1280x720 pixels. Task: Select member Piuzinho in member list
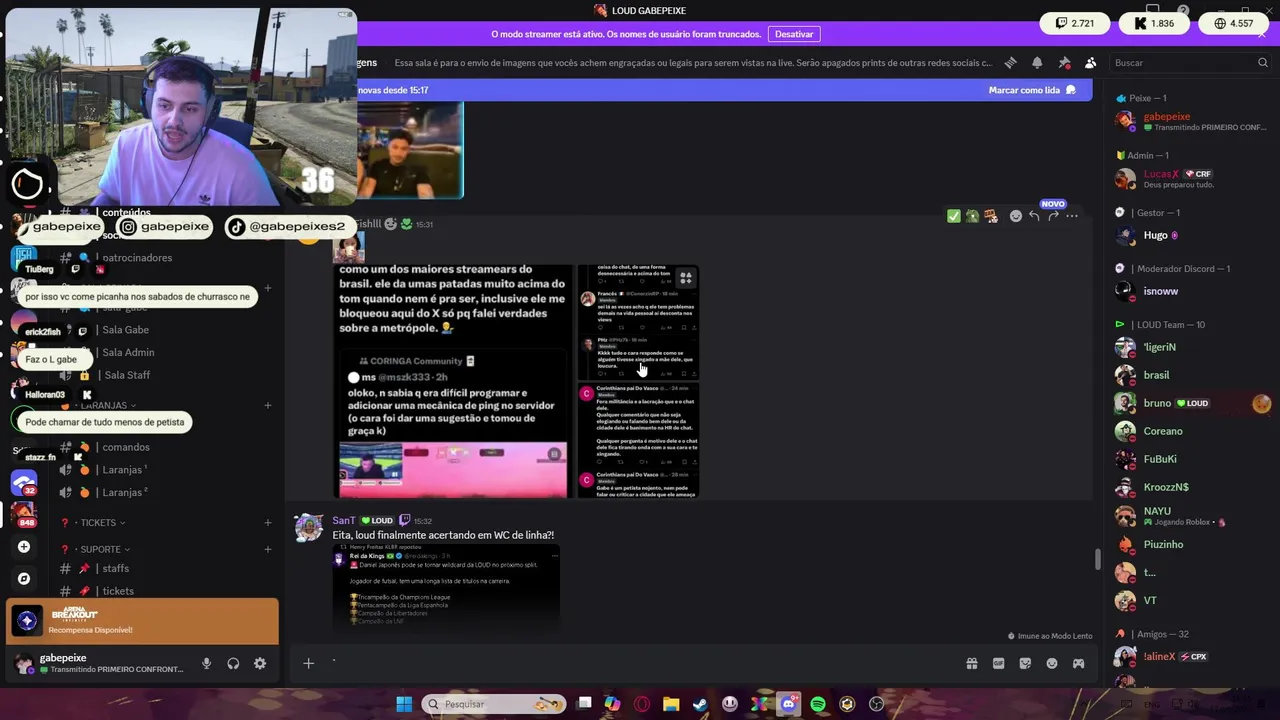[x=1190, y=544]
